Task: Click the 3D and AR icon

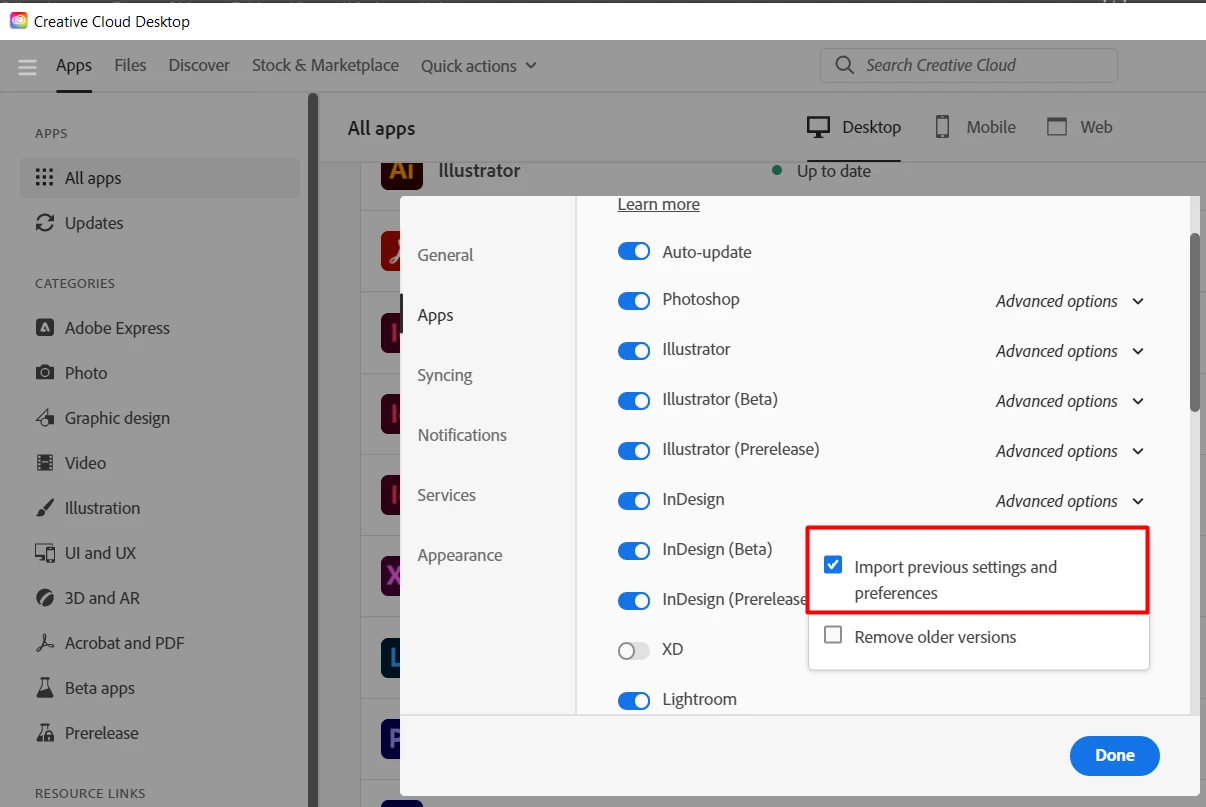Action: [44, 598]
